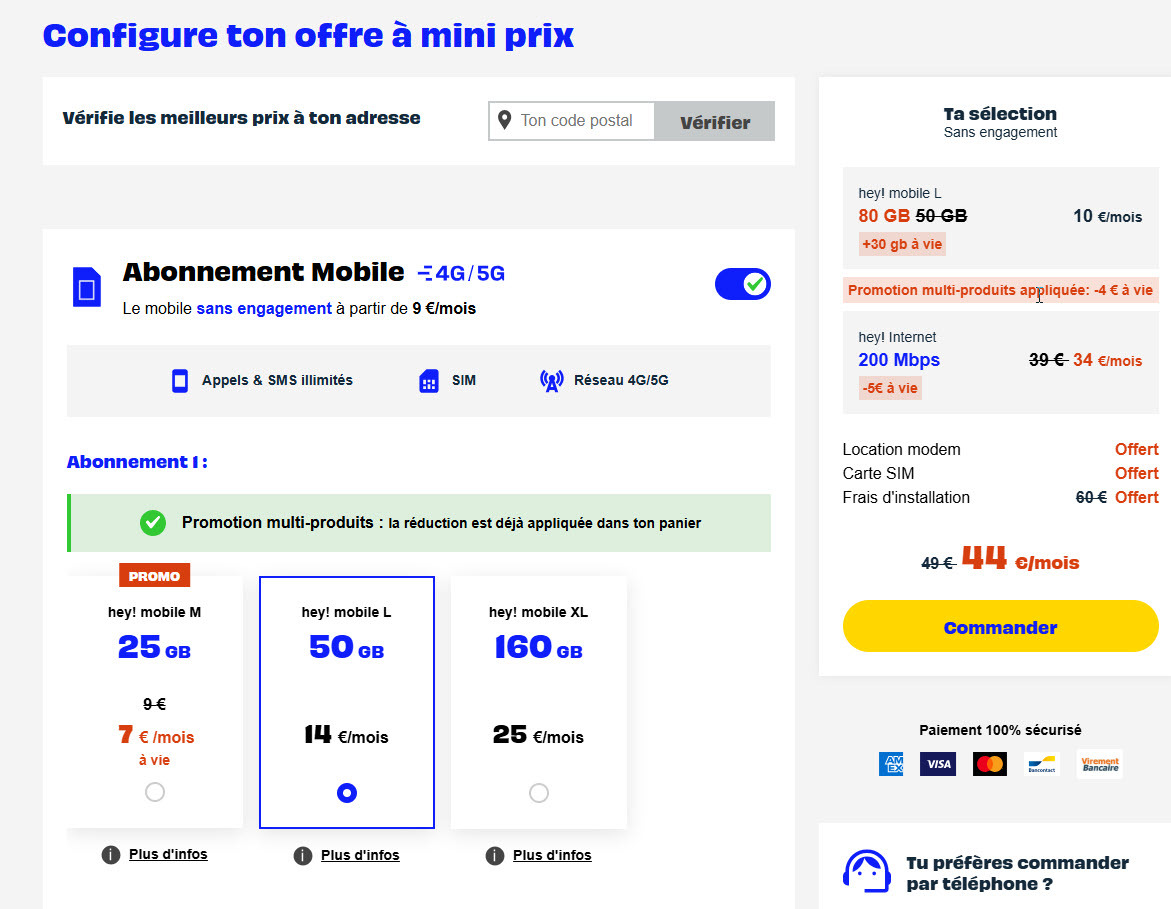Click the hey! mobile XL plan card
Viewport: 1171px width, 909px height.
tap(538, 690)
